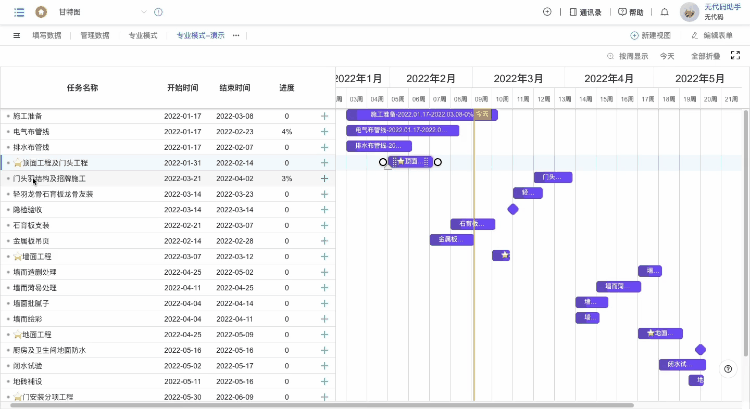Click the 结束时间 column header

[x=235, y=88]
